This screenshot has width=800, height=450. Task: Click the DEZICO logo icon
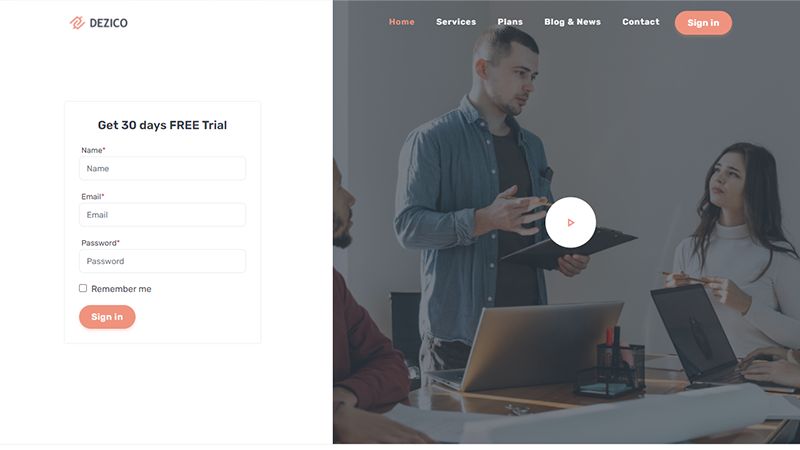(77, 23)
